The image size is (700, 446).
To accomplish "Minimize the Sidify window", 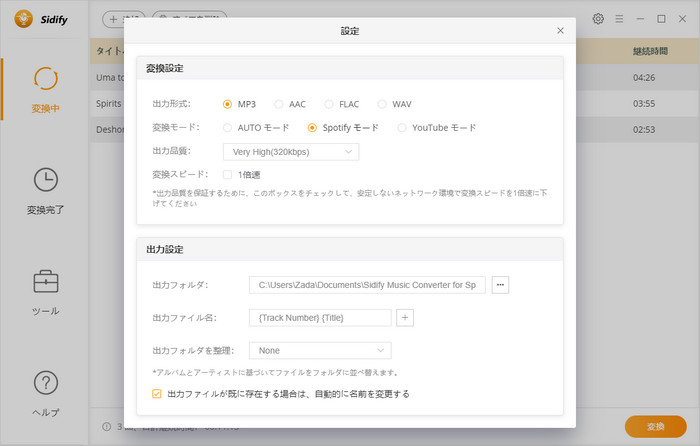I will point(640,19).
